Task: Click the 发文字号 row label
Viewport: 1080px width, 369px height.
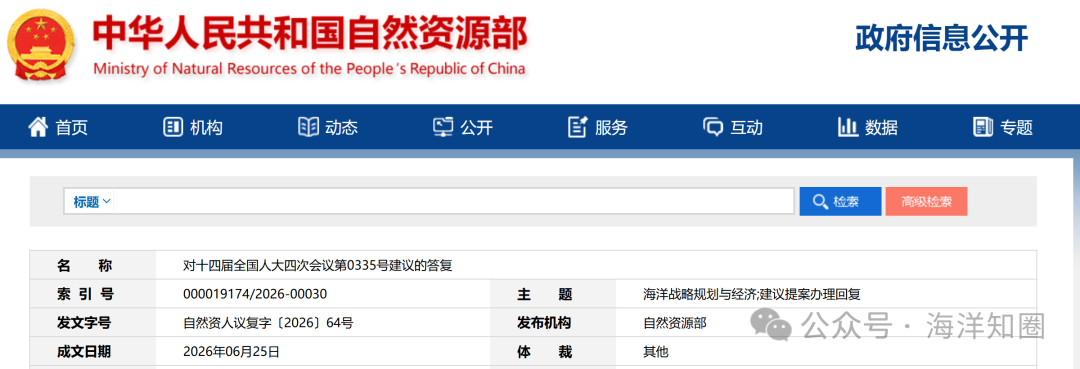Action: coord(84,323)
